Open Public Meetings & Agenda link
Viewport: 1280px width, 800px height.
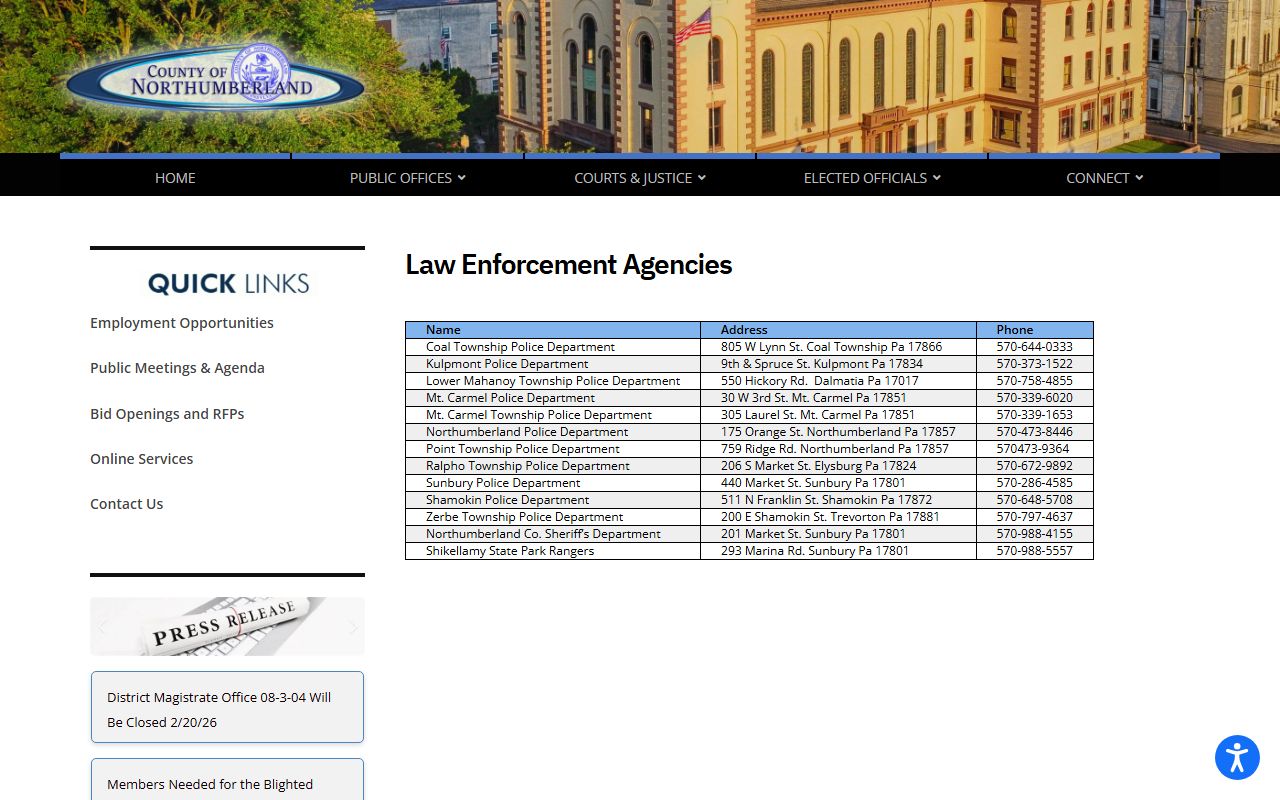pyautogui.click(x=177, y=368)
